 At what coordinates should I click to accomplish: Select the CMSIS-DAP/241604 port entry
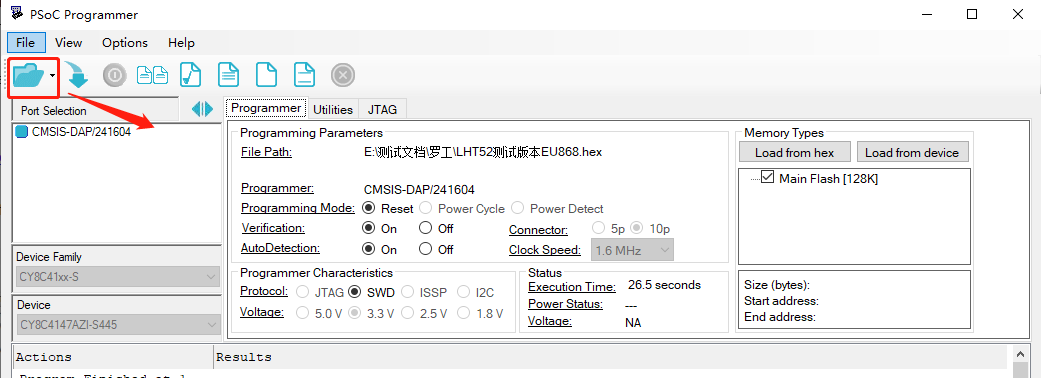74,132
